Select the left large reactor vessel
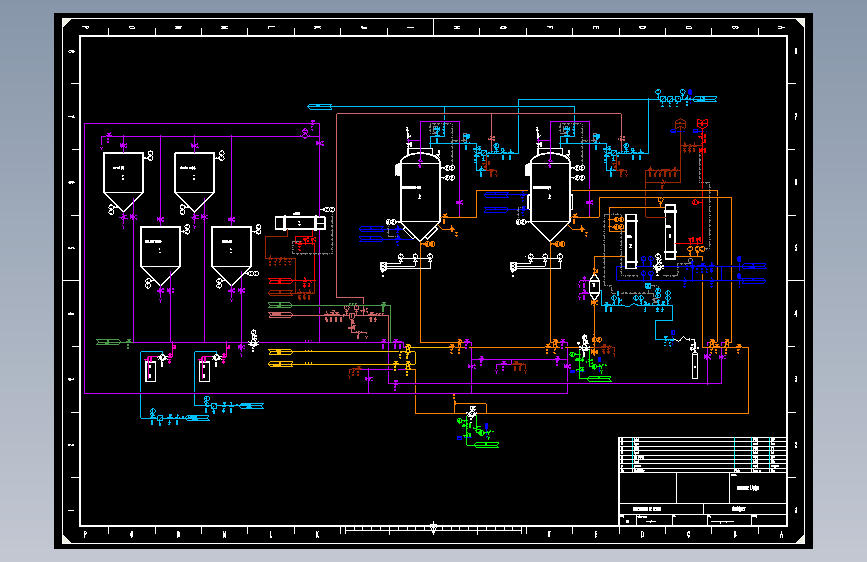Image resolution: width=867 pixels, height=562 pixels. coord(420,196)
